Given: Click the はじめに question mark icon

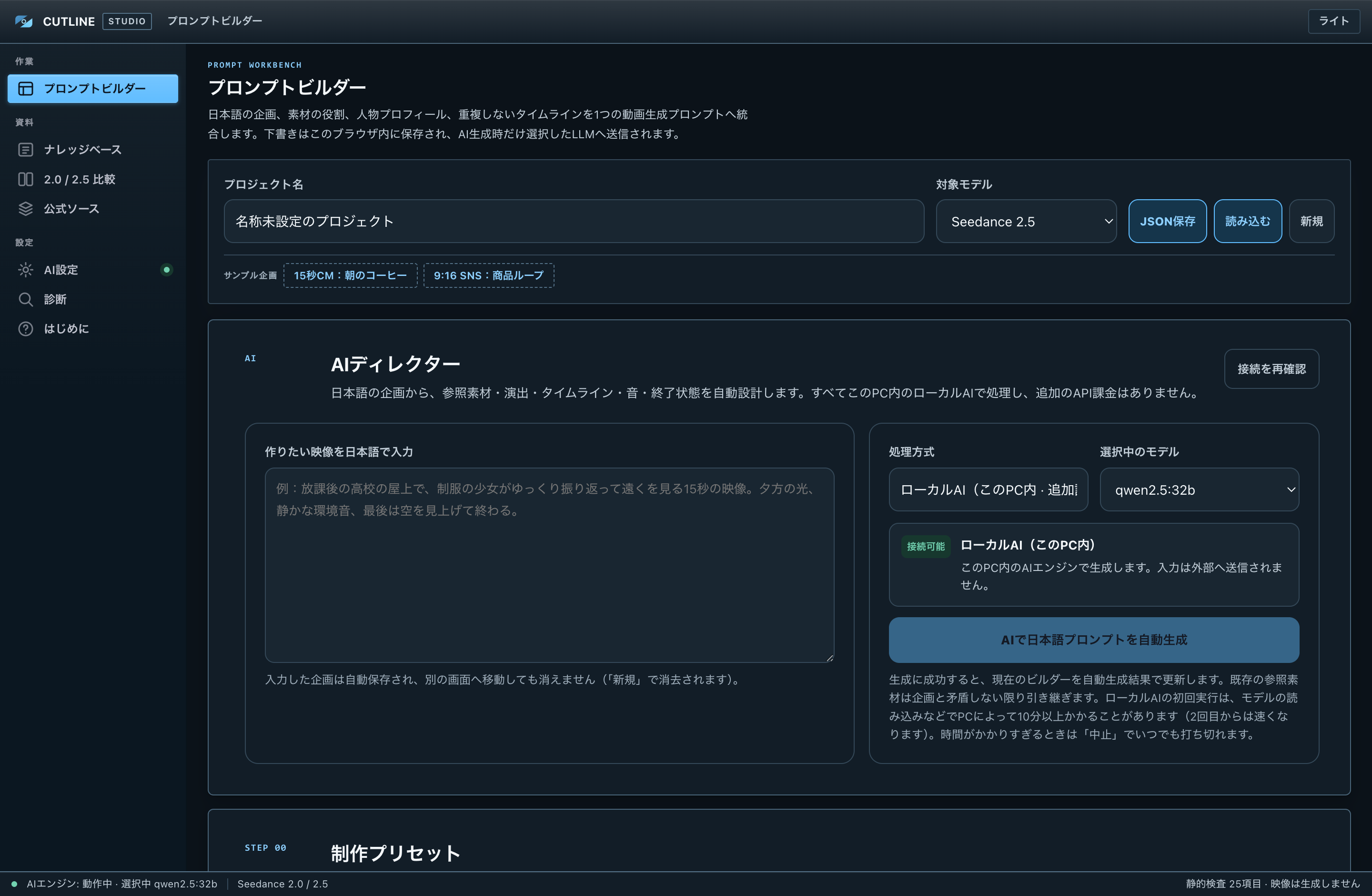Looking at the screenshot, I should (25, 329).
